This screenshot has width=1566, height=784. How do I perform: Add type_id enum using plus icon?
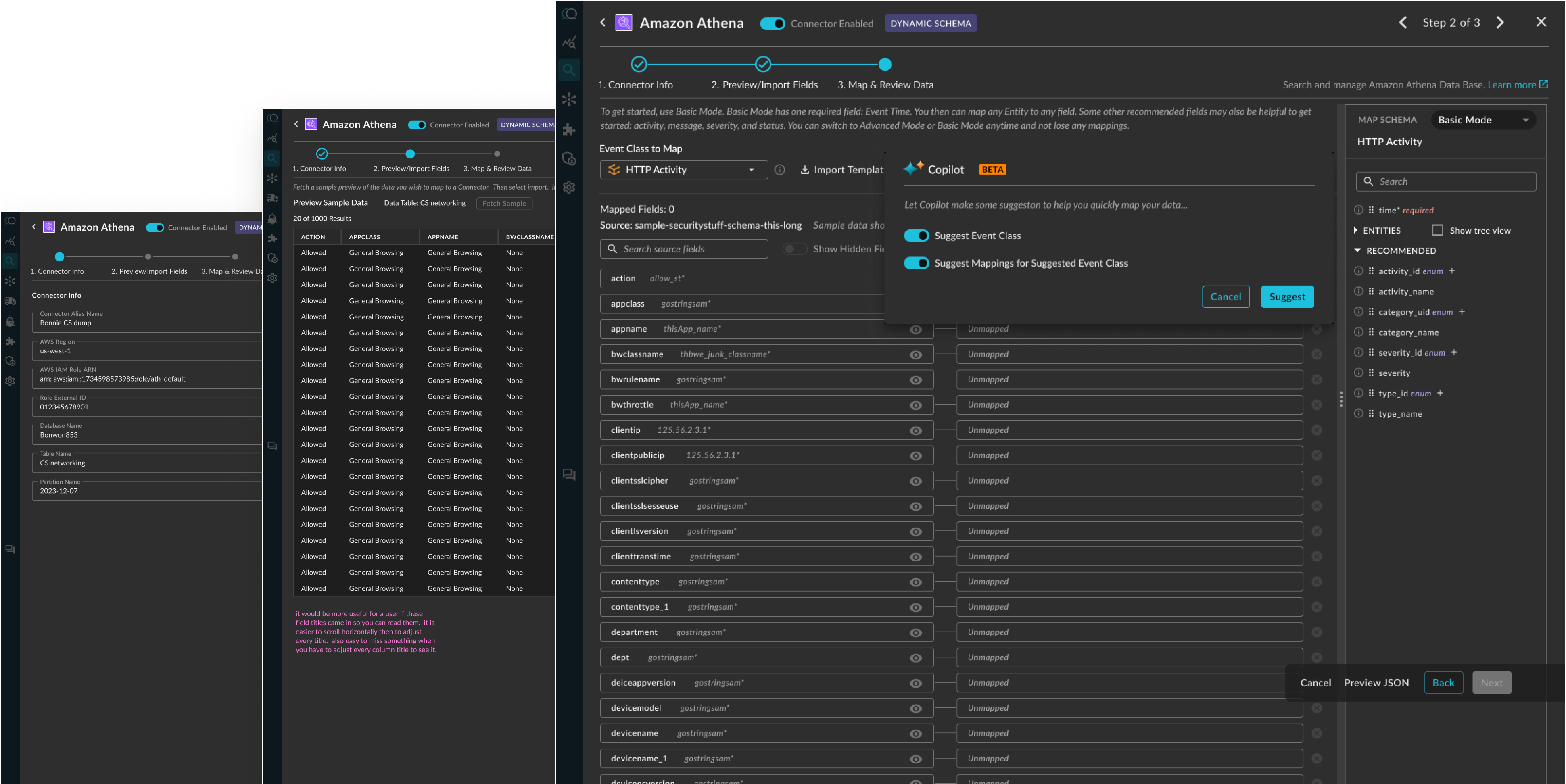(1440, 393)
